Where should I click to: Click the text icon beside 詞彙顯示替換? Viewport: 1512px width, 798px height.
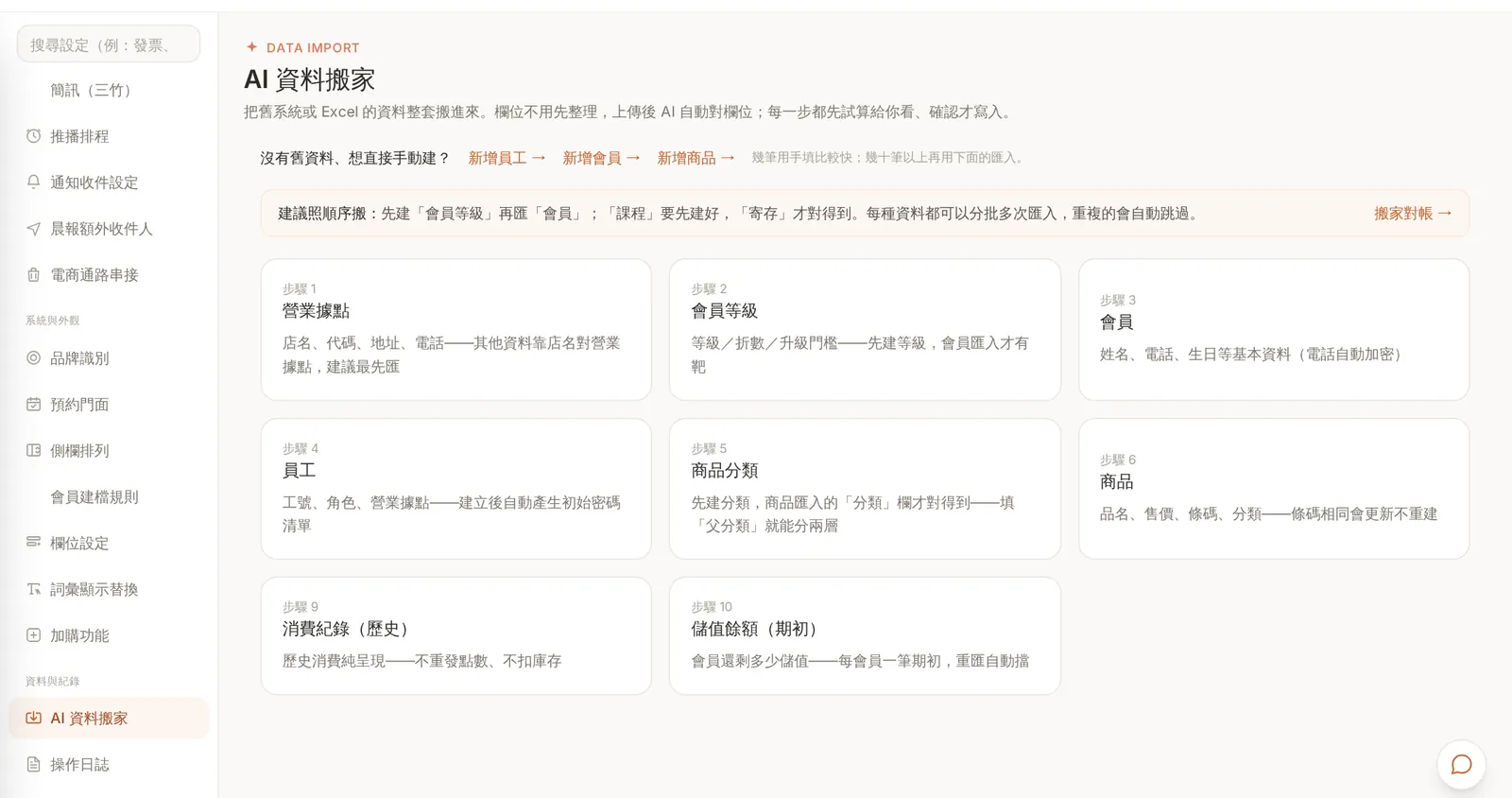33,589
